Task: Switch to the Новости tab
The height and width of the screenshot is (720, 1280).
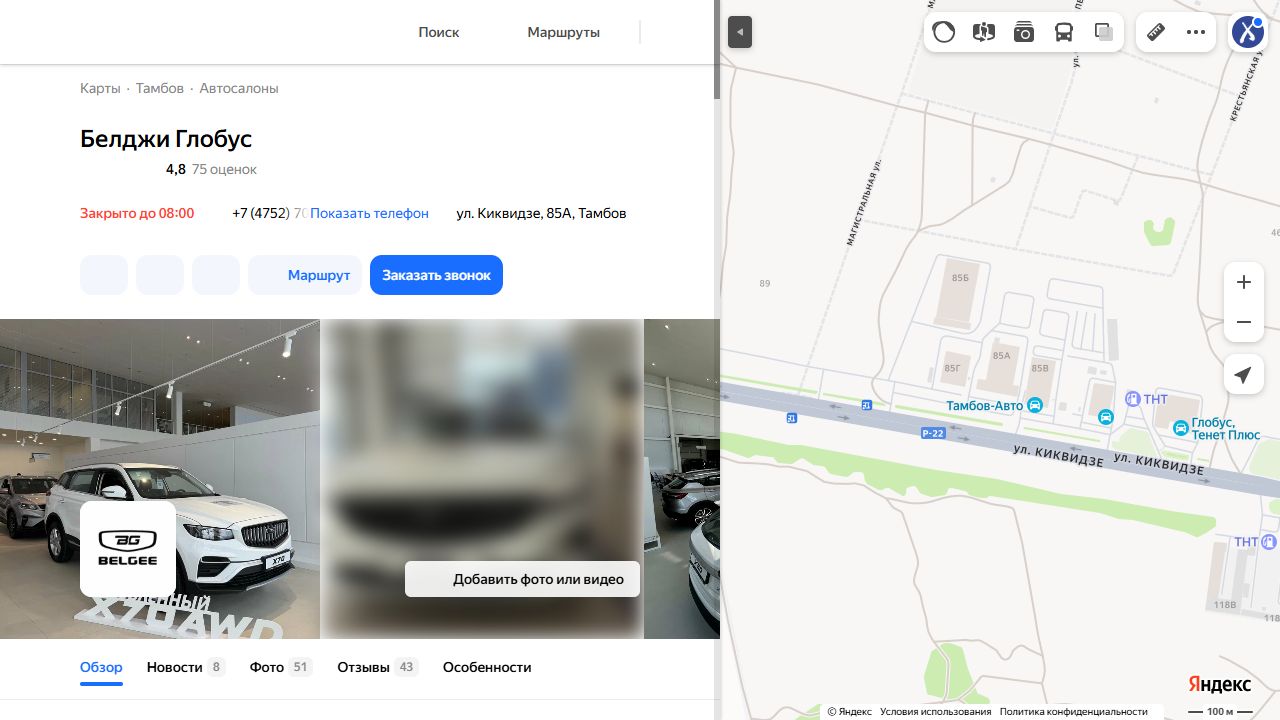Action: tap(186, 667)
